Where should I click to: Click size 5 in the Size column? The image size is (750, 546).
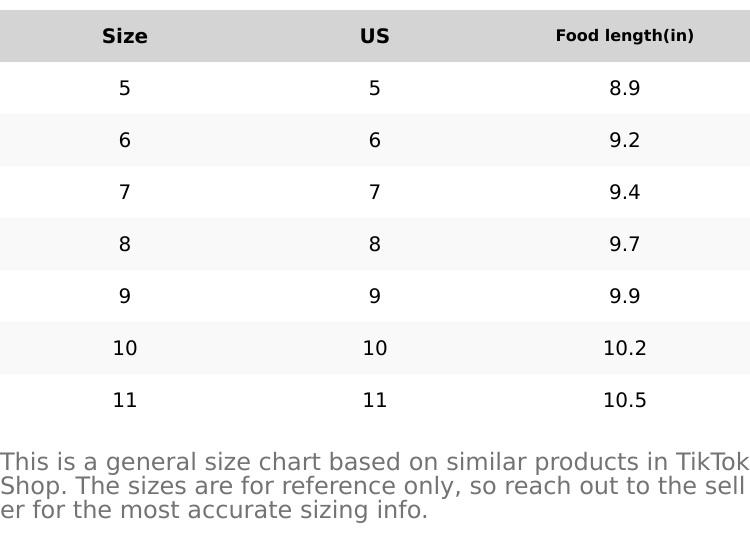coord(125,88)
